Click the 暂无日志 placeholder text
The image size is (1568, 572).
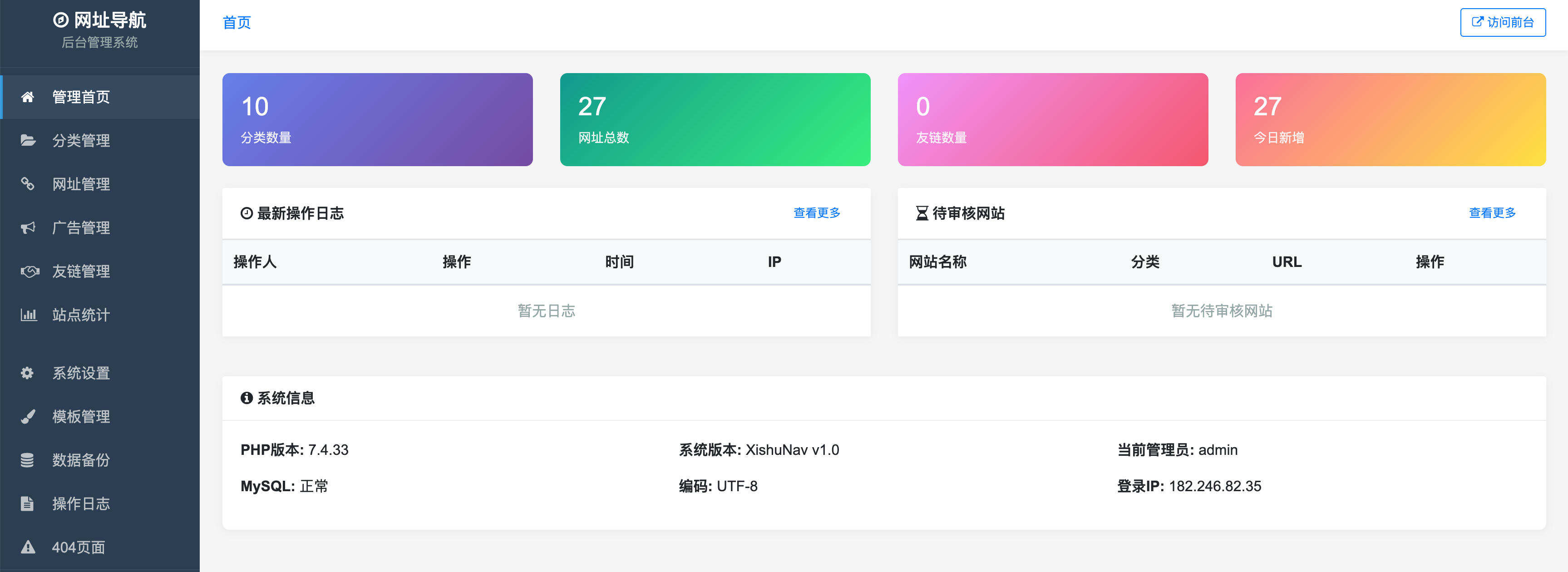coord(546,311)
